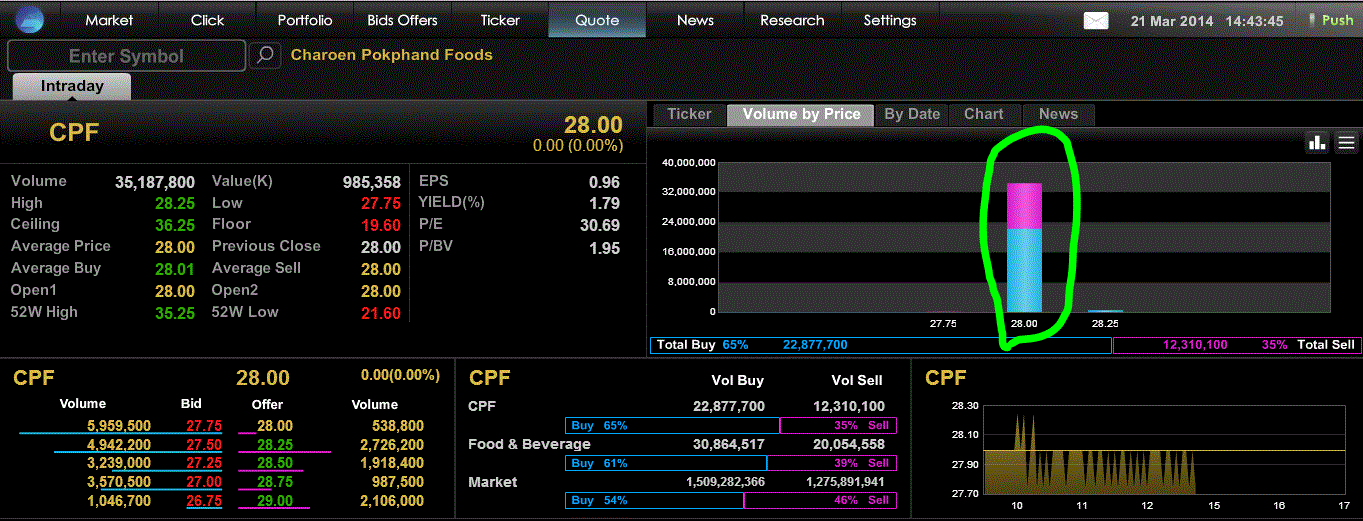Switch to bar chart view icon
Screen dimensions: 1363x521
[x=1317, y=143]
